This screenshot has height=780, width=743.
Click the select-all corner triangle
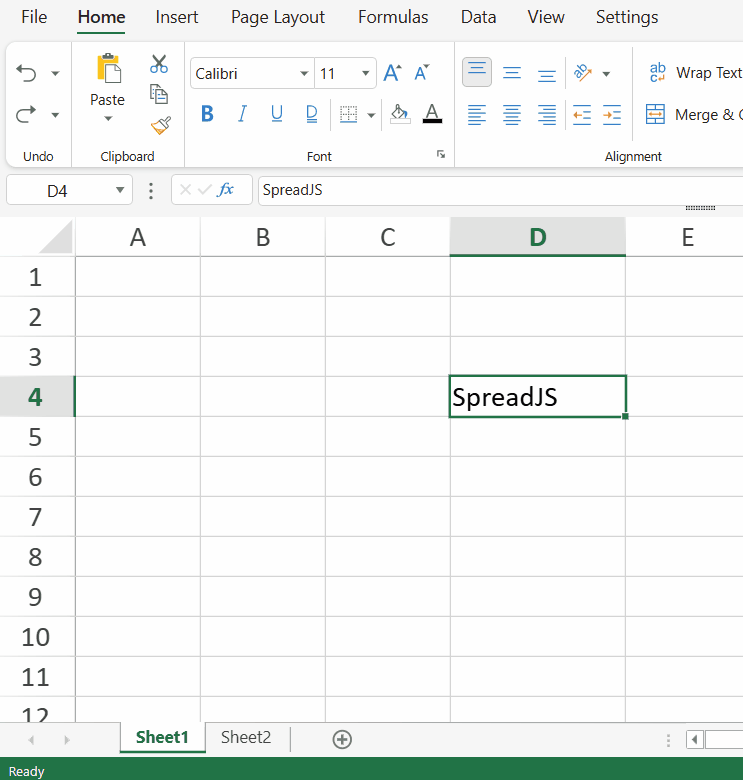point(56,237)
